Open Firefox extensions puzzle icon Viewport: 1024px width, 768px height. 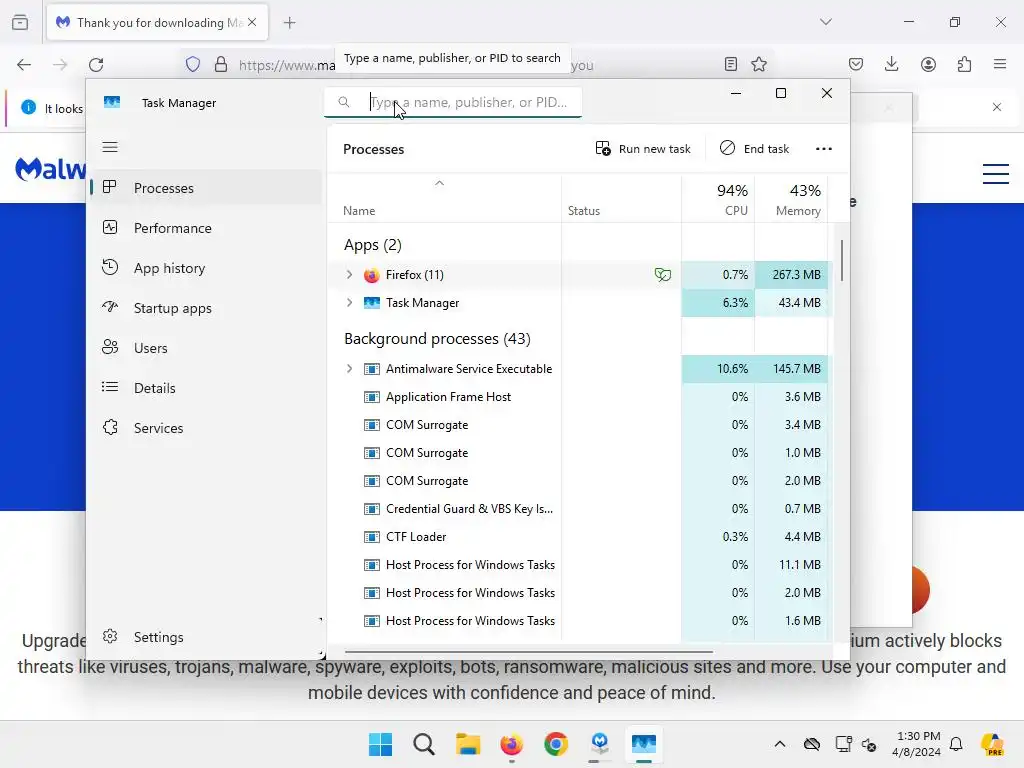coord(964,64)
